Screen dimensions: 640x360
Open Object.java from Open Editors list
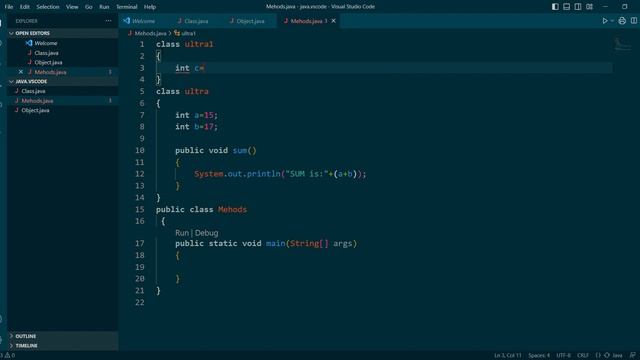click(48, 62)
